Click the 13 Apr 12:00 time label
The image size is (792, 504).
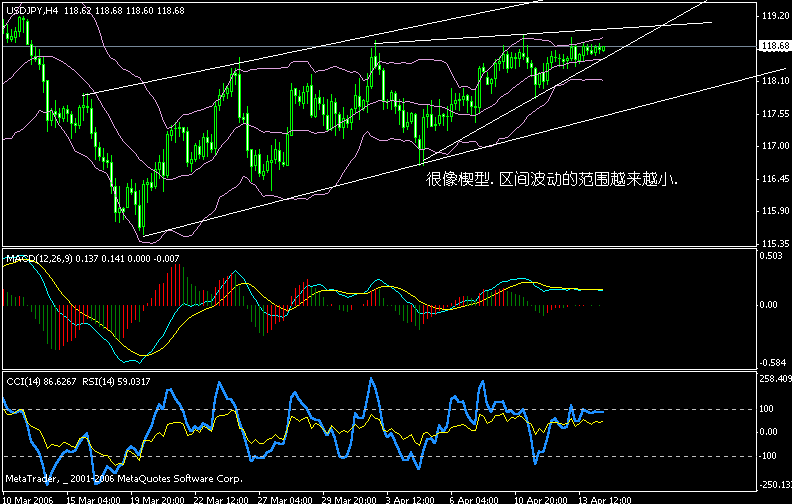605,500
